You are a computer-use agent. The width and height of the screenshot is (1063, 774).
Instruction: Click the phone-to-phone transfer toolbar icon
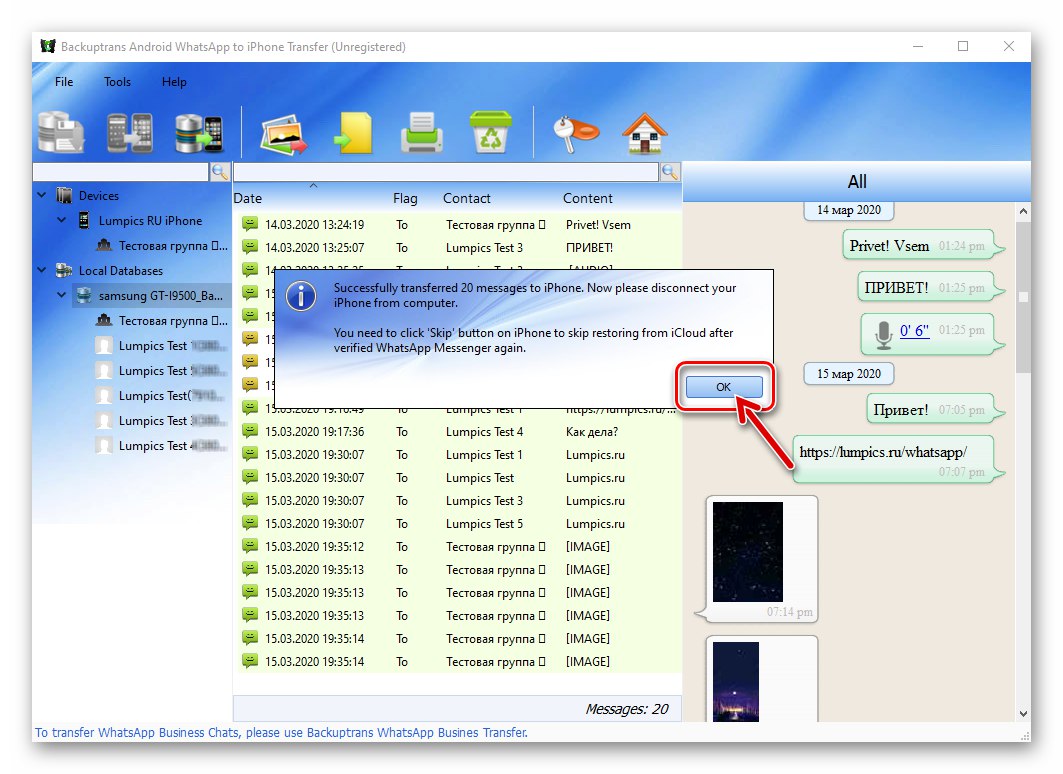(129, 132)
